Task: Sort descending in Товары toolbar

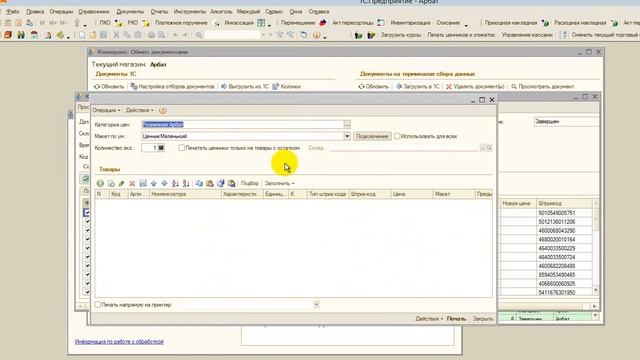Action: [x=186, y=184]
